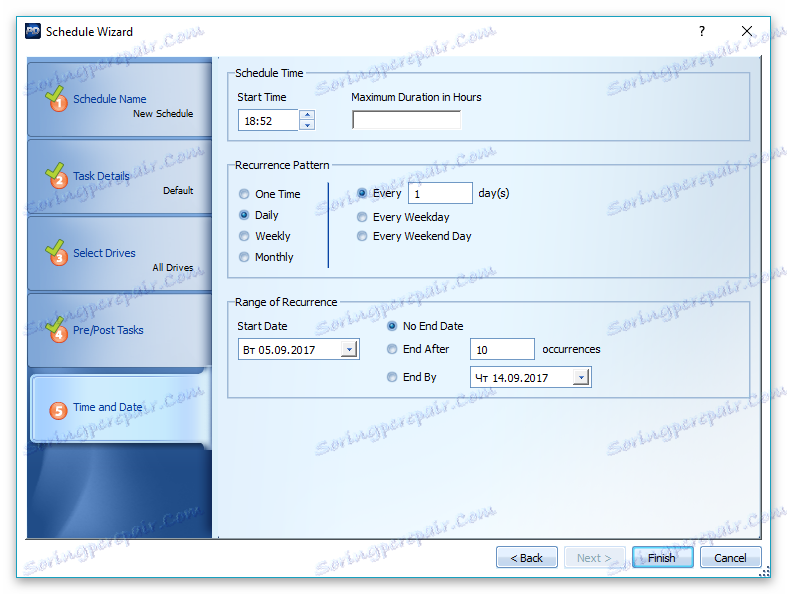Click the Maximum Duration in Hours field

click(406, 120)
